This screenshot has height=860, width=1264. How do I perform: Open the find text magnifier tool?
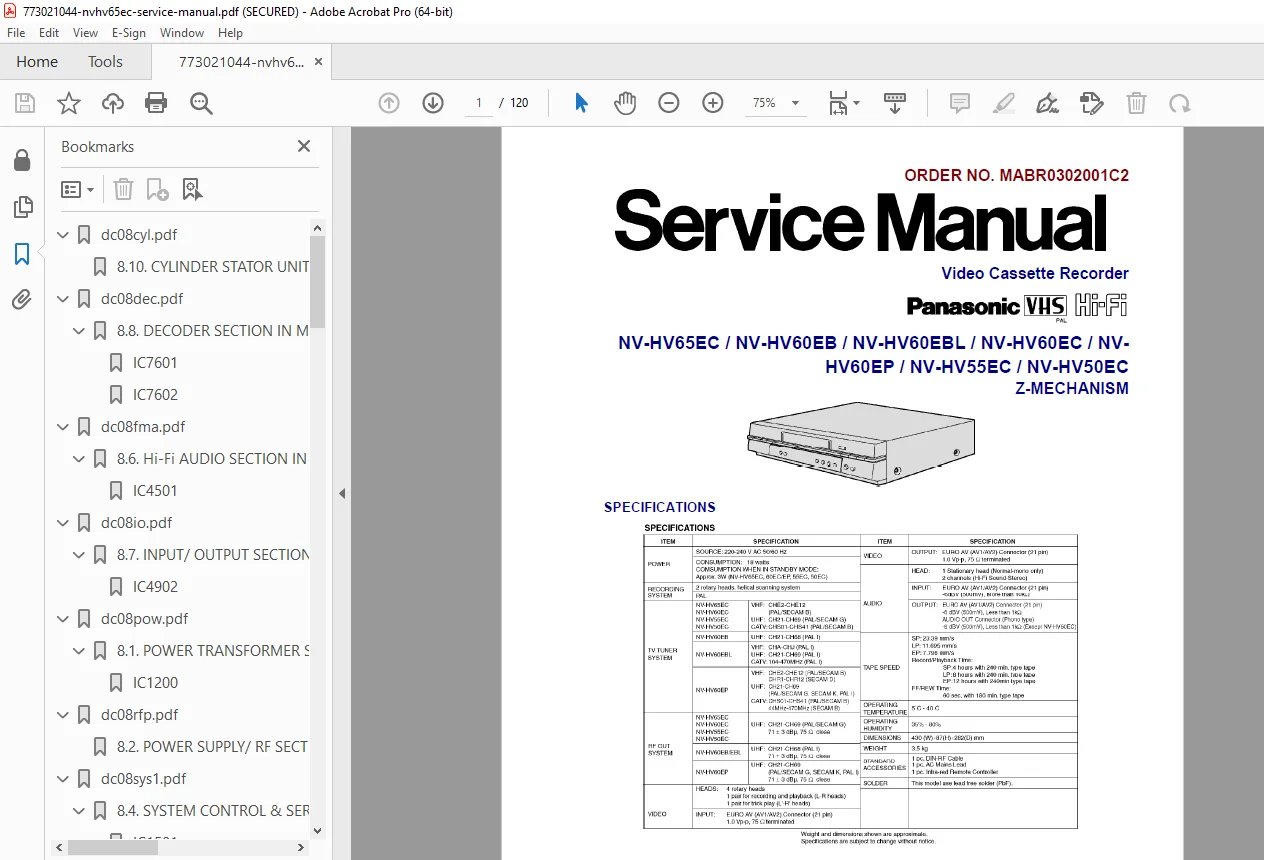pos(201,103)
